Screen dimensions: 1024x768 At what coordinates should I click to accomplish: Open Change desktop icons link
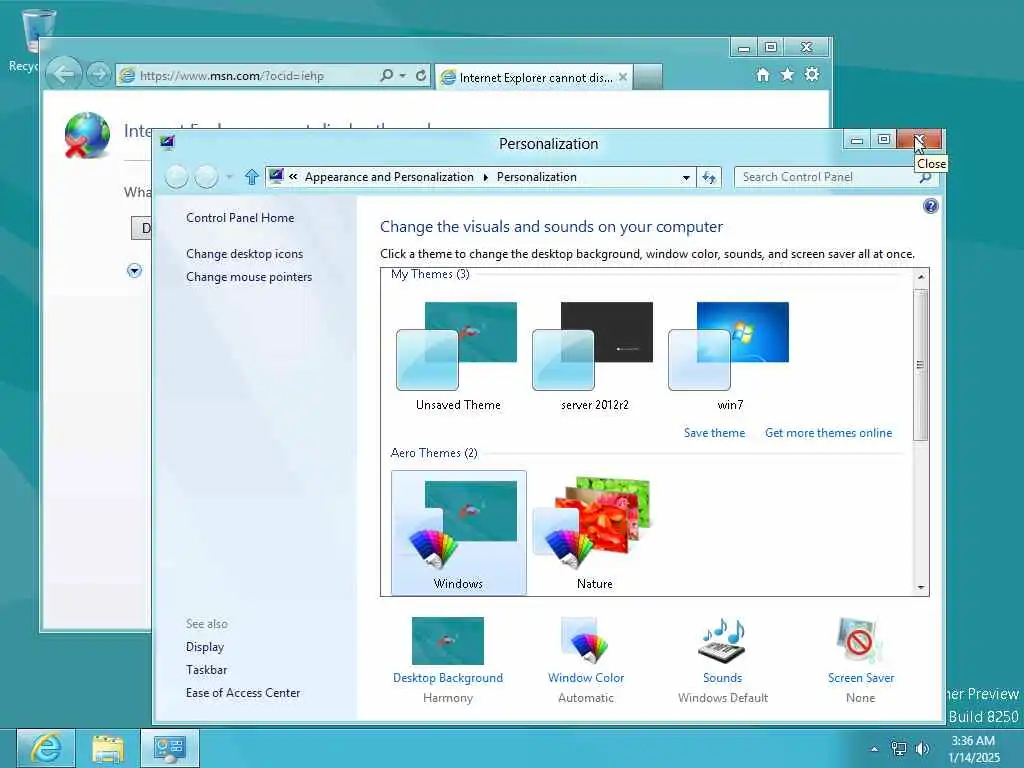pyautogui.click(x=244, y=253)
